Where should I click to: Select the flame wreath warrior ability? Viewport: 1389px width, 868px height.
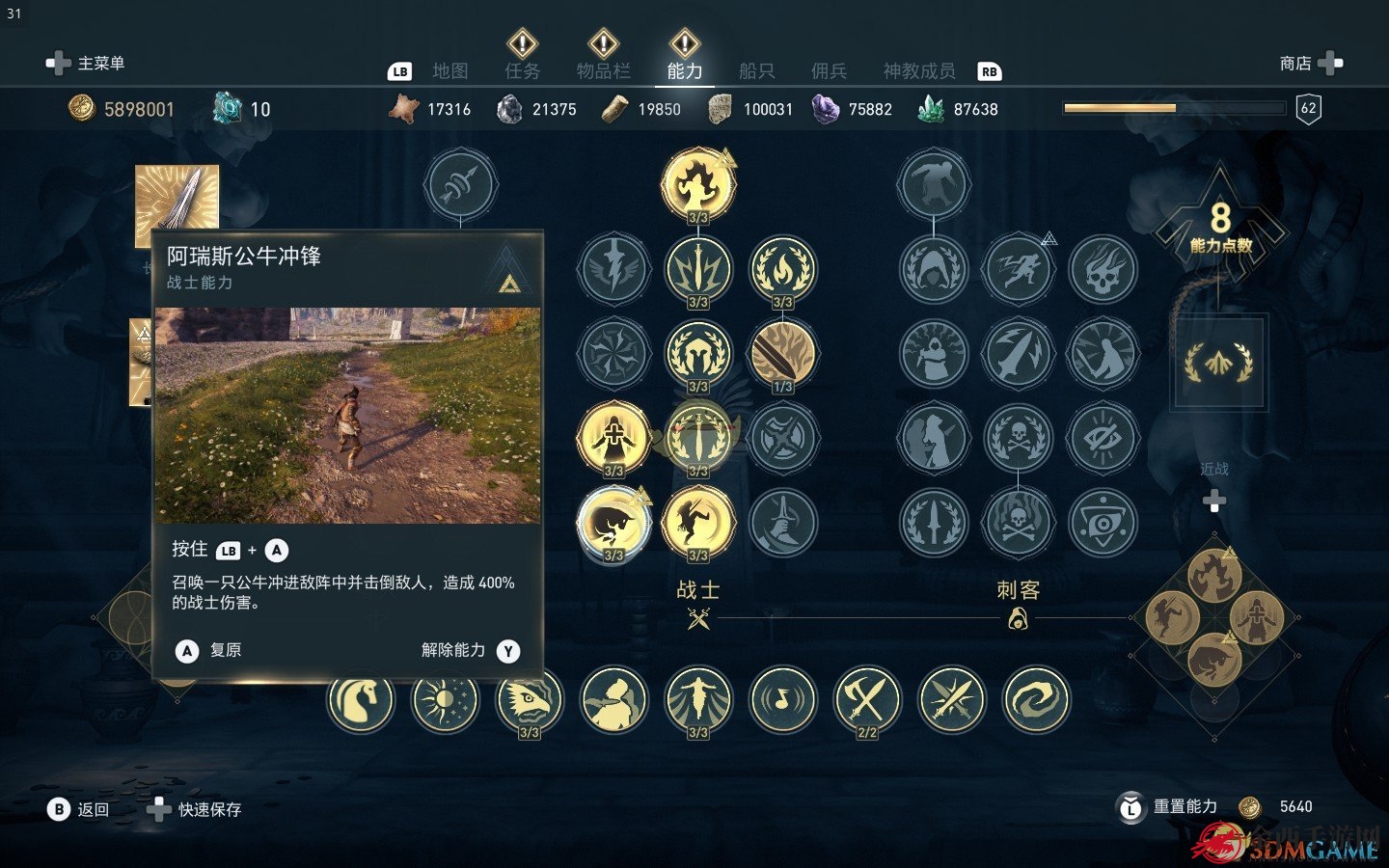[782, 270]
